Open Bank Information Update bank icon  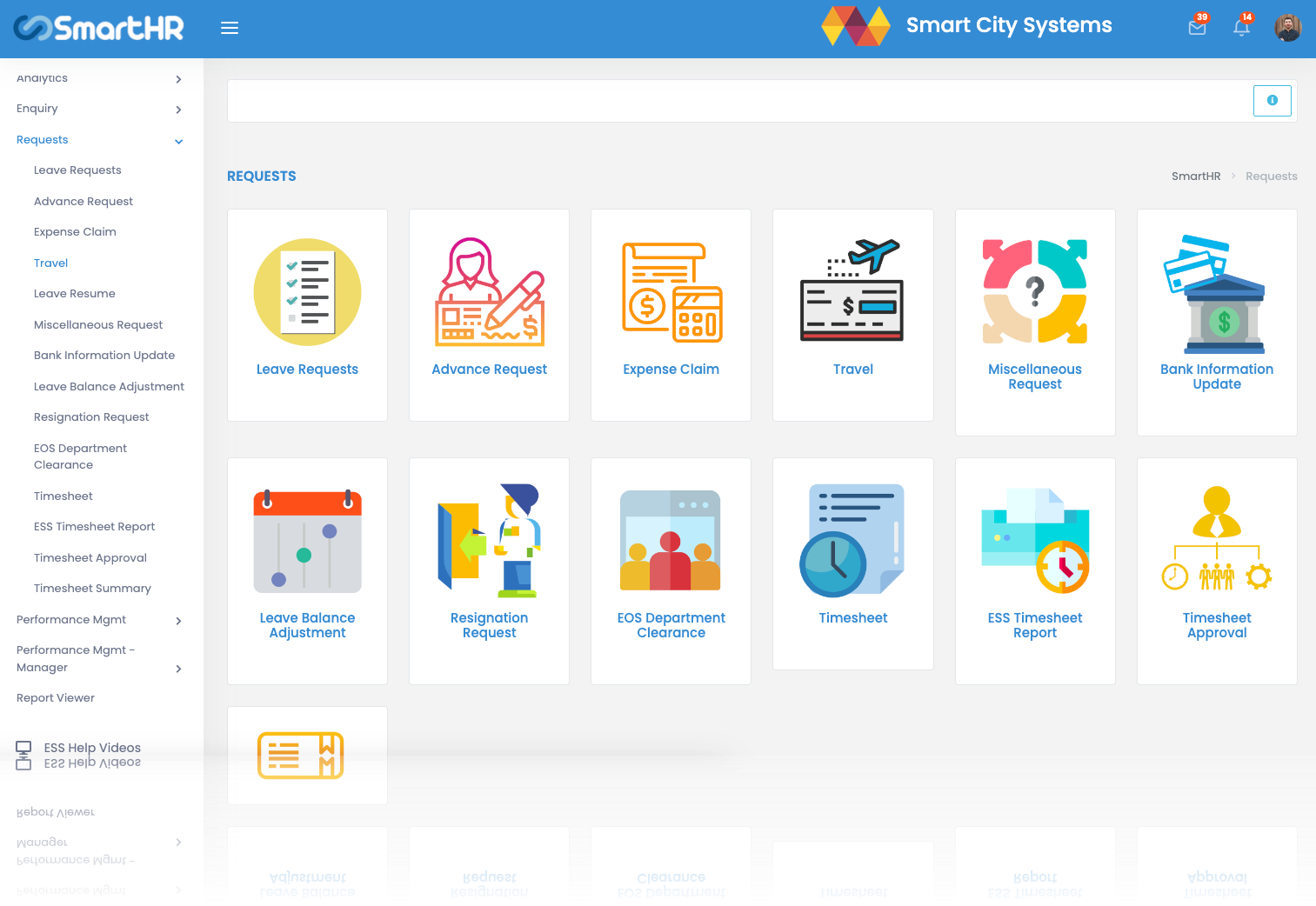1217,292
